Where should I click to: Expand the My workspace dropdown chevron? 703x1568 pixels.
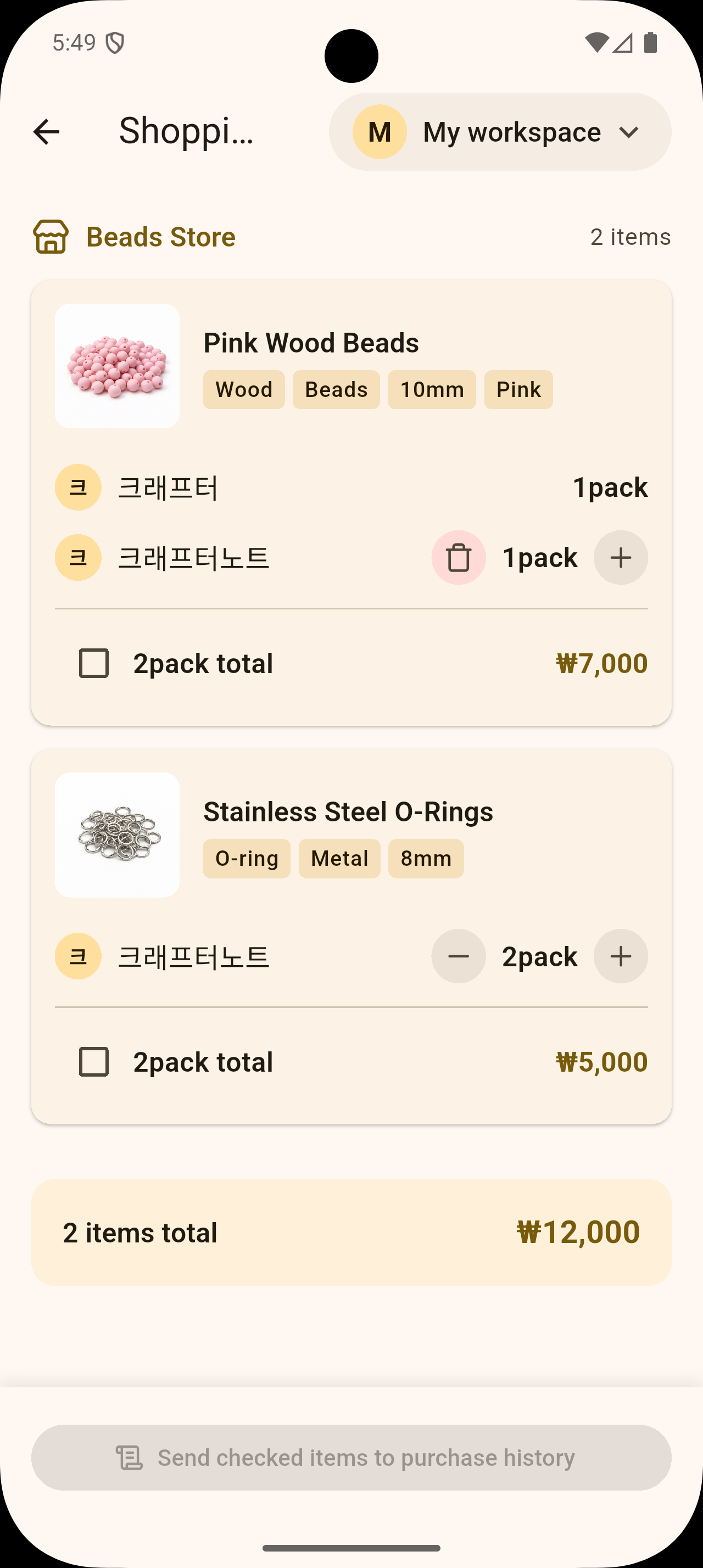(629, 131)
